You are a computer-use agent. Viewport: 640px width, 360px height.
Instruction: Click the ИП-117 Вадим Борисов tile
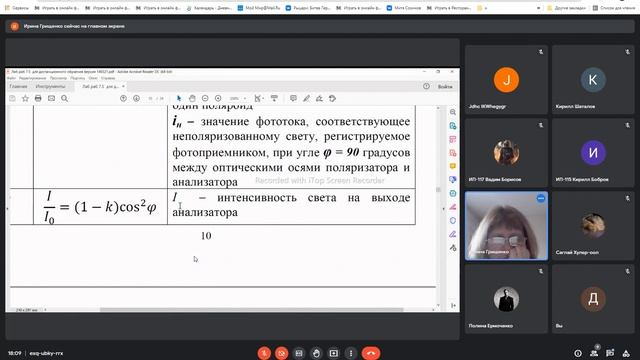tap(506, 153)
